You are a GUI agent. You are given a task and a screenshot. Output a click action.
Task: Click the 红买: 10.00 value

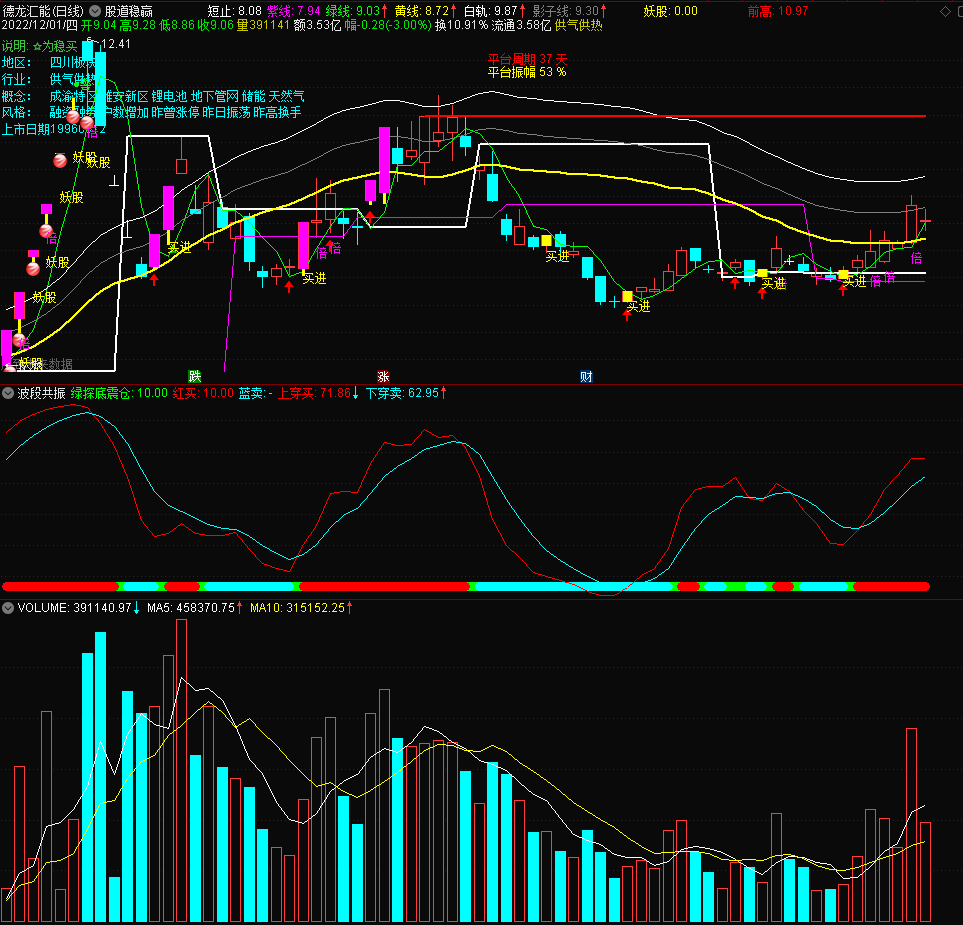[203, 393]
